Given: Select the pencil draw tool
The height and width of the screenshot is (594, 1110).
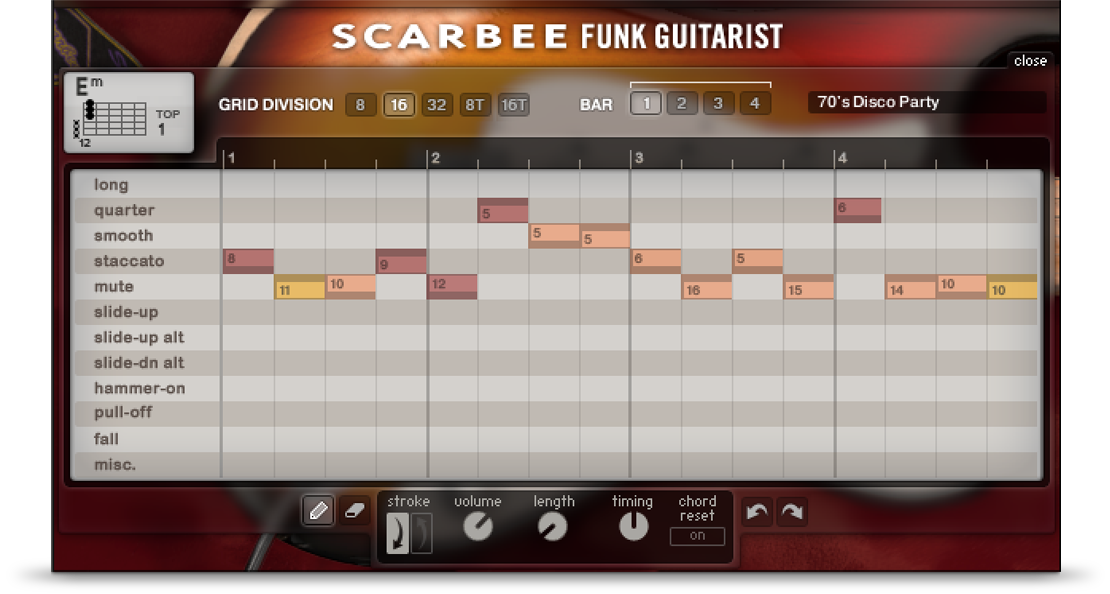Looking at the screenshot, I should tap(318, 511).
